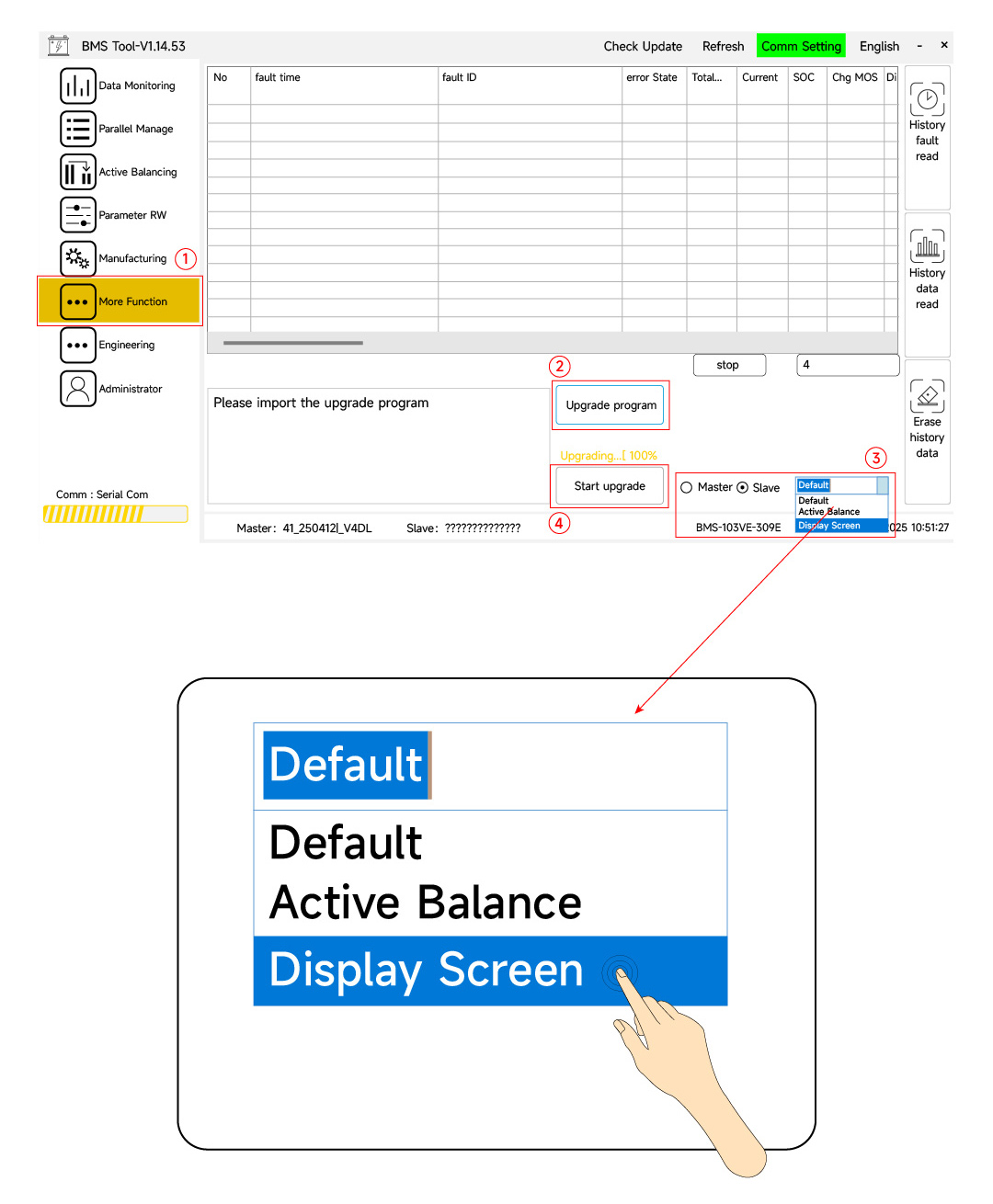Click the Administrator user icon
This screenshot has width=993, height=1204.
point(78,389)
